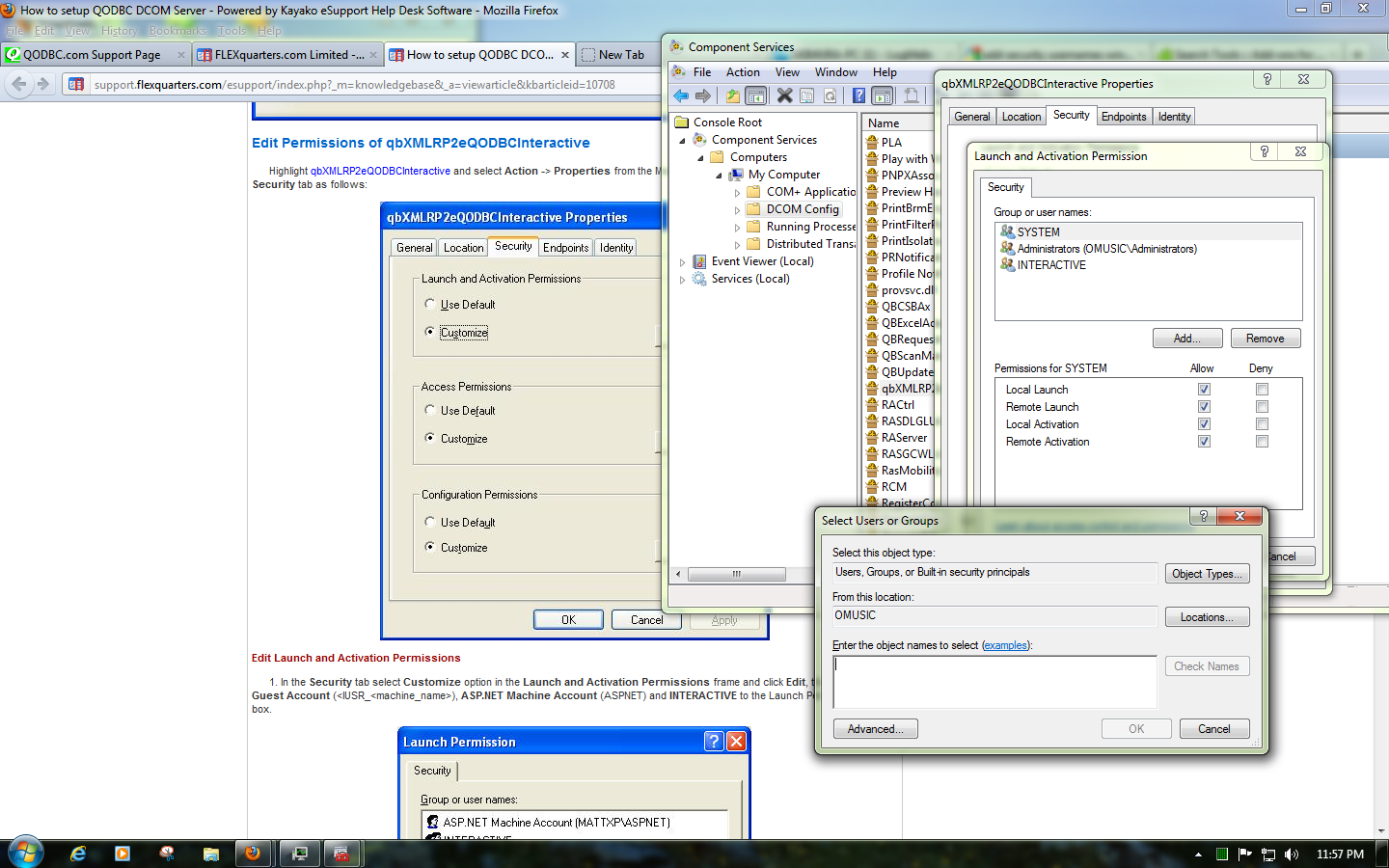Click the Up One Level folder icon
1389x868 pixels.
pos(733,95)
